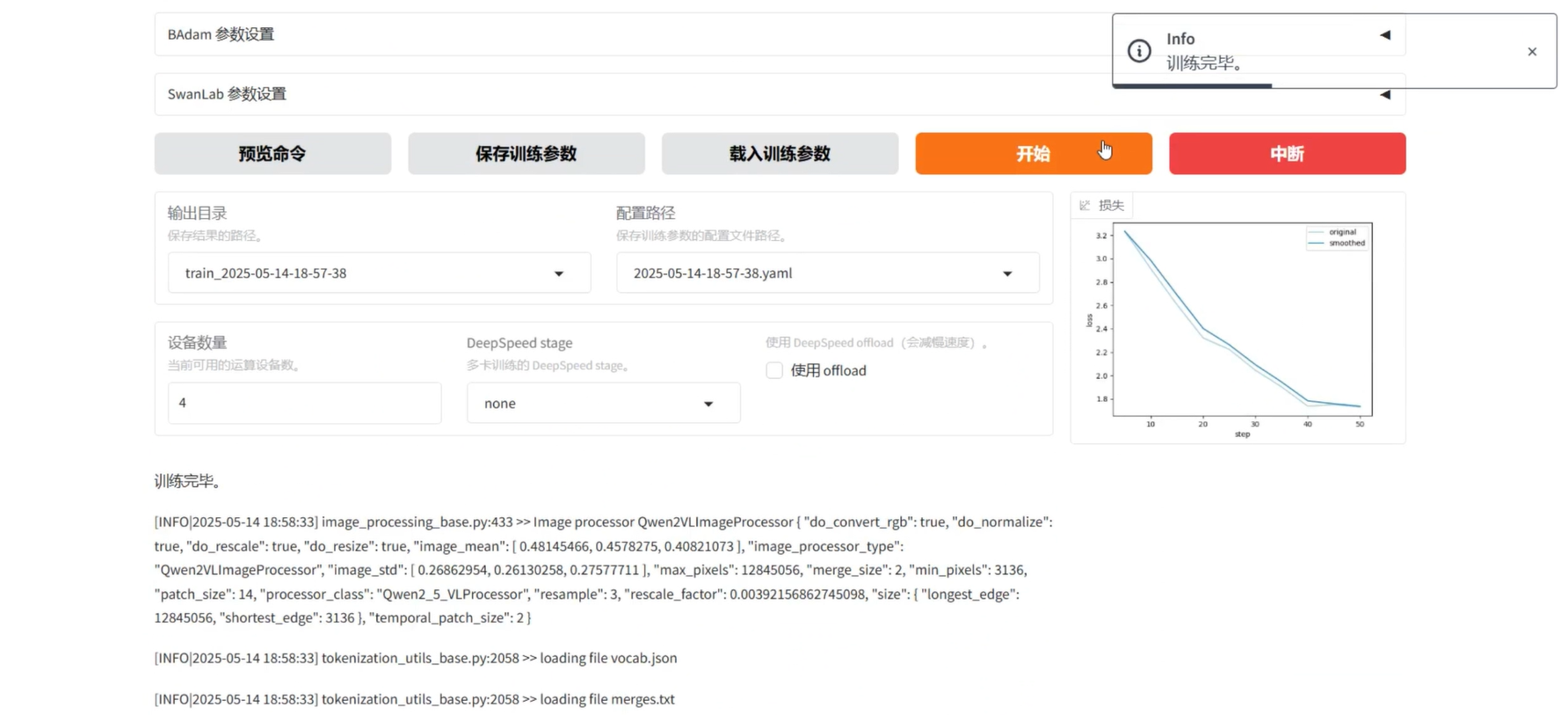Open the DeepSpeed stage dropdown
Viewport: 1568px width, 715px height.
[708, 404]
